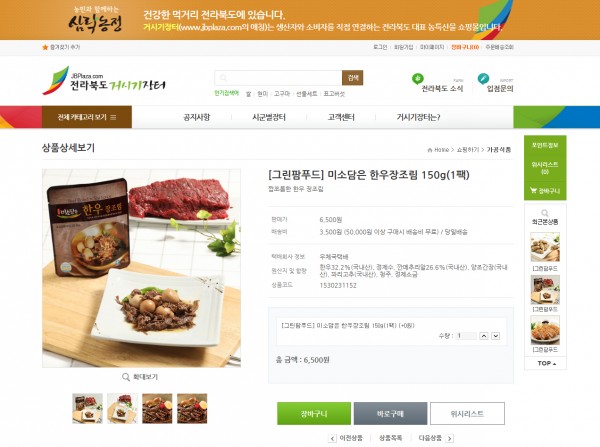This screenshot has height=447, width=600.
Task: Click the 최근본상품 magnifier icon in sidebar
Action: (545, 213)
